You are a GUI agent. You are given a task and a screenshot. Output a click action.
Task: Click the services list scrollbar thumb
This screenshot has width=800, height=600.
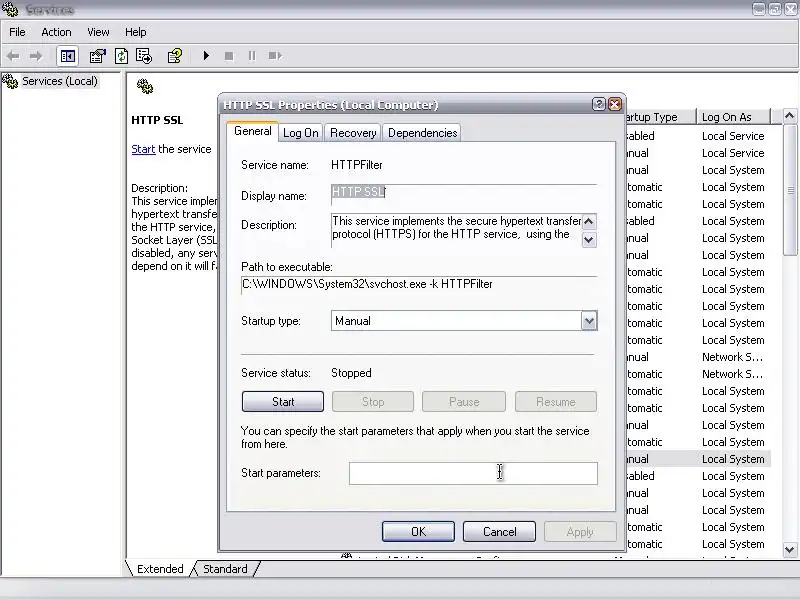coord(789,190)
